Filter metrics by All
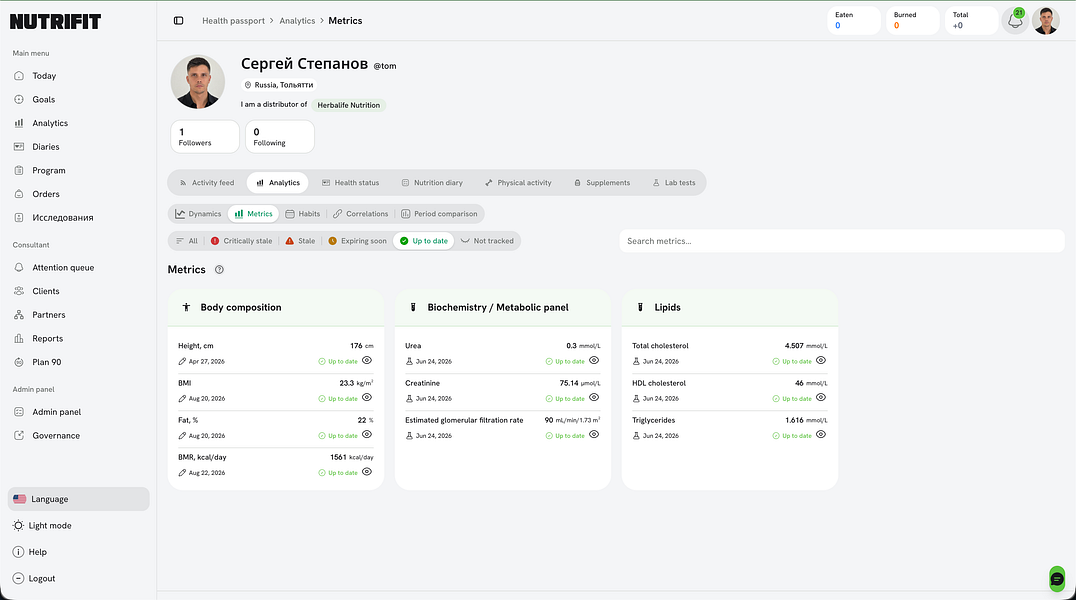The height and width of the screenshot is (600, 1076). tap(187, 241)
